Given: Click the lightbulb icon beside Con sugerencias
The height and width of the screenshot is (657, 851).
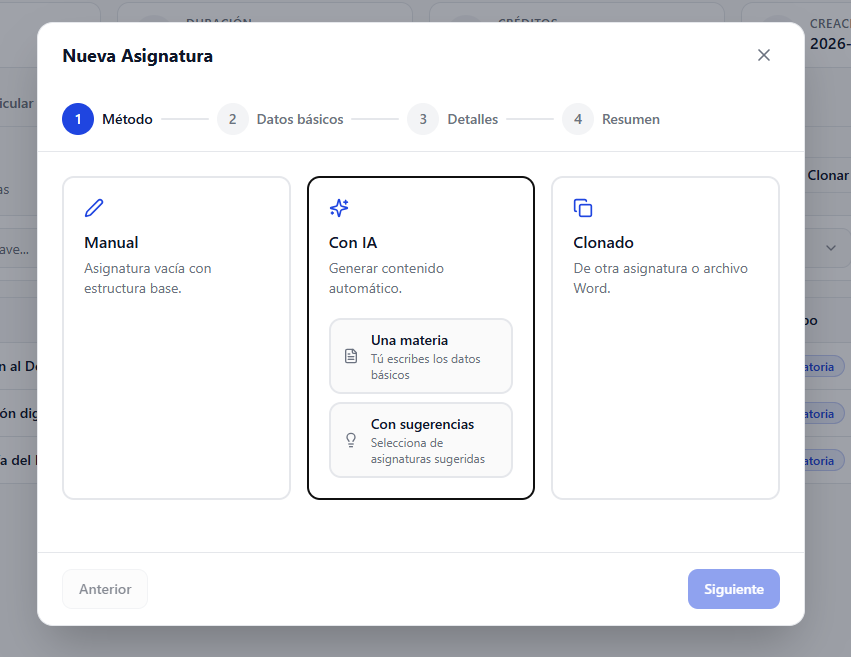Looking at the screenshot, I should 351,440.
